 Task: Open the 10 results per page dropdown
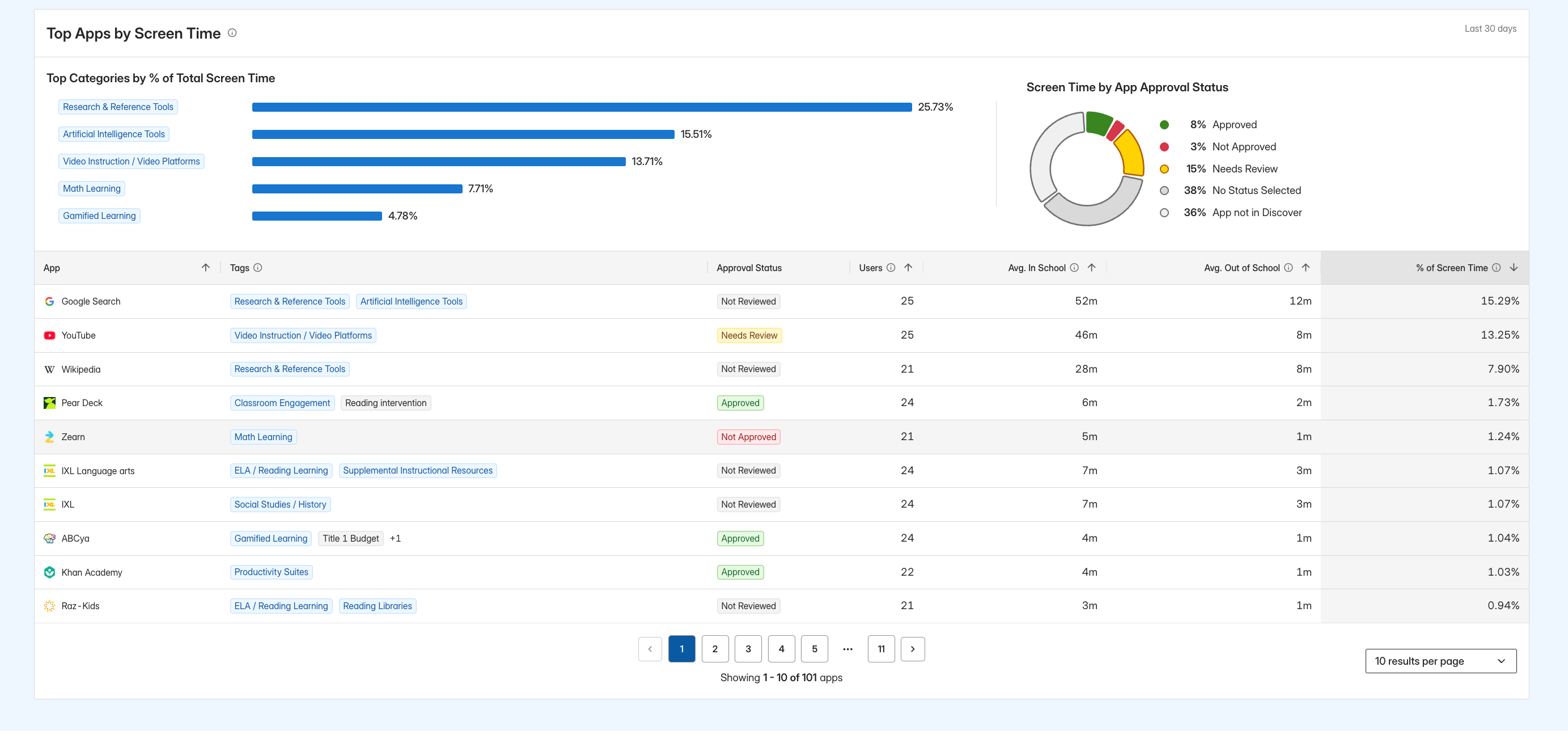pyautogui.click(x=1441, y=661)
